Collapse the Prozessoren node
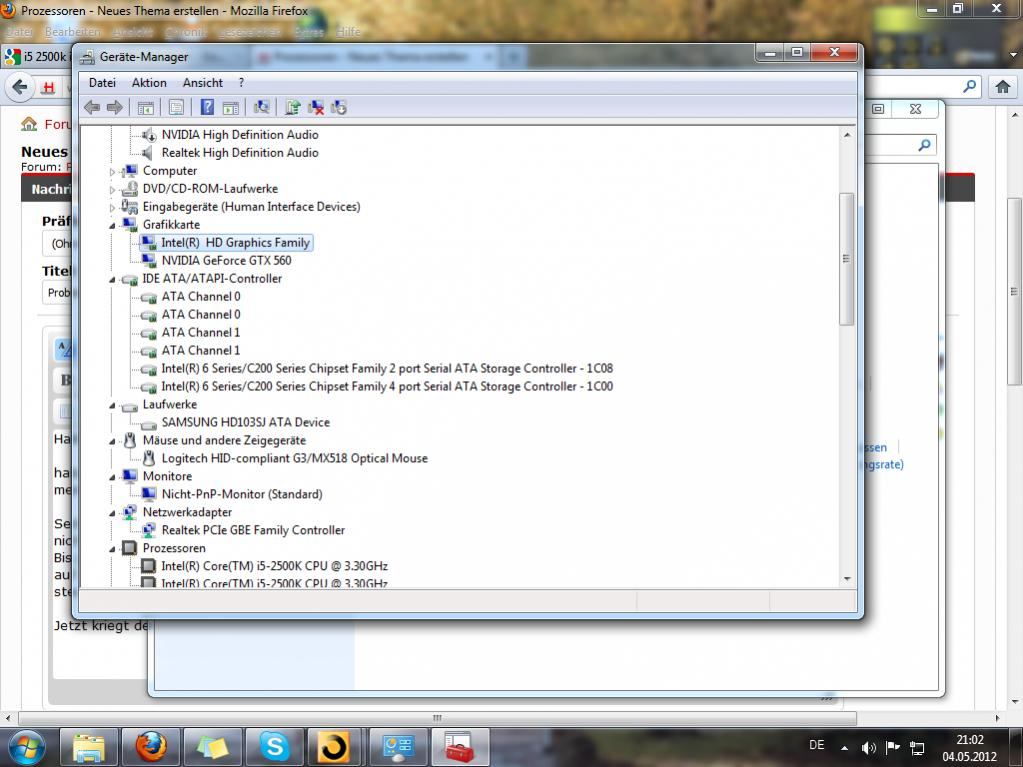 point(112,549)
